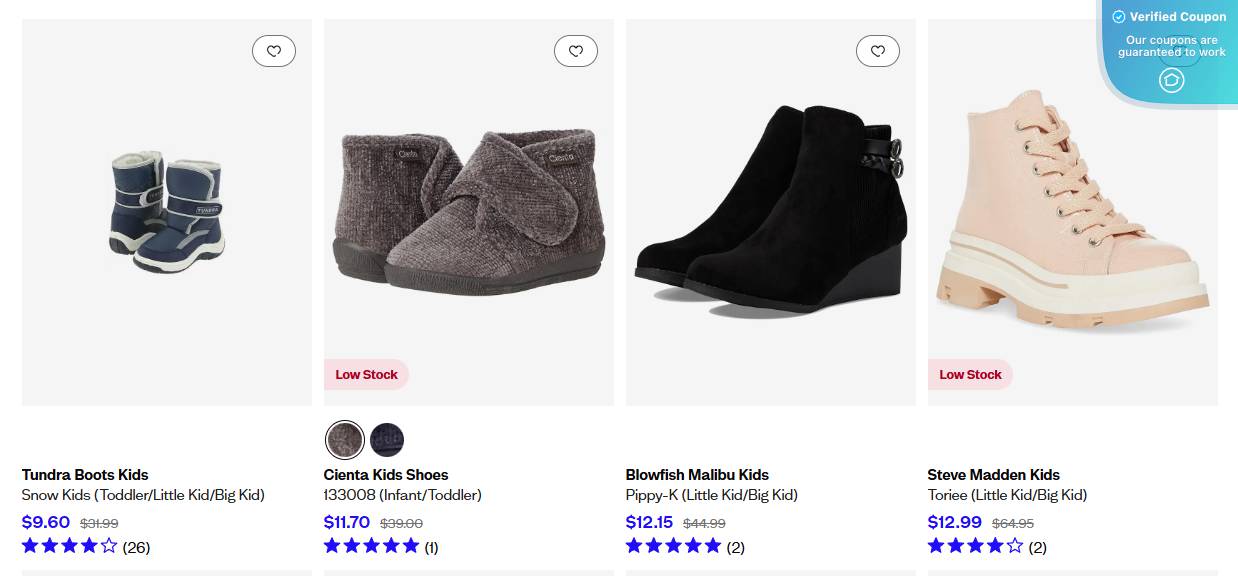Select the gray chenille color swatch for Cienta
1238x576 pixels.
coord(344,440)
